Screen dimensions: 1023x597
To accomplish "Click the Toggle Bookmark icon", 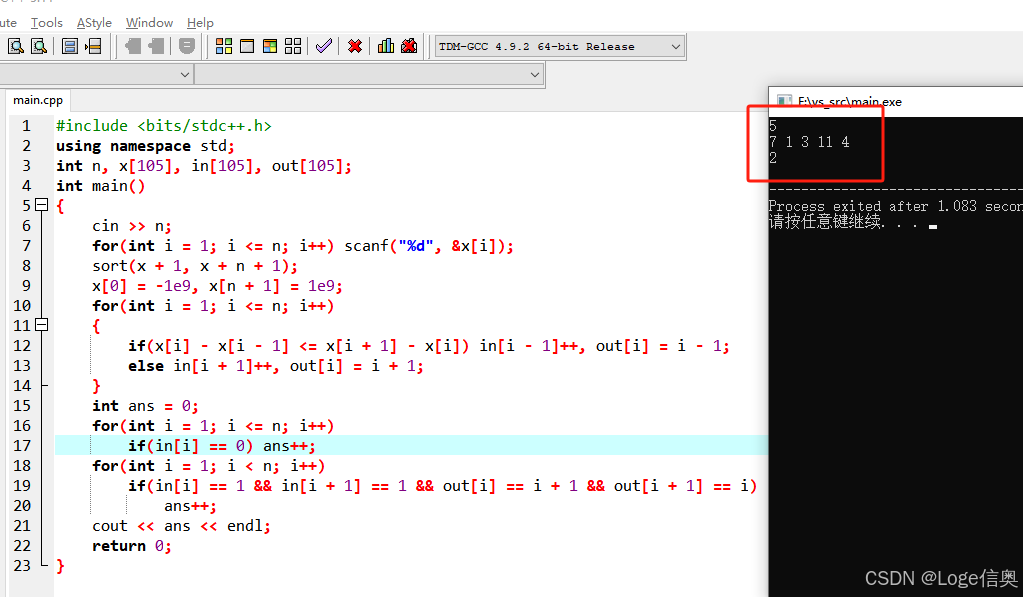I will tap(187, 46).
